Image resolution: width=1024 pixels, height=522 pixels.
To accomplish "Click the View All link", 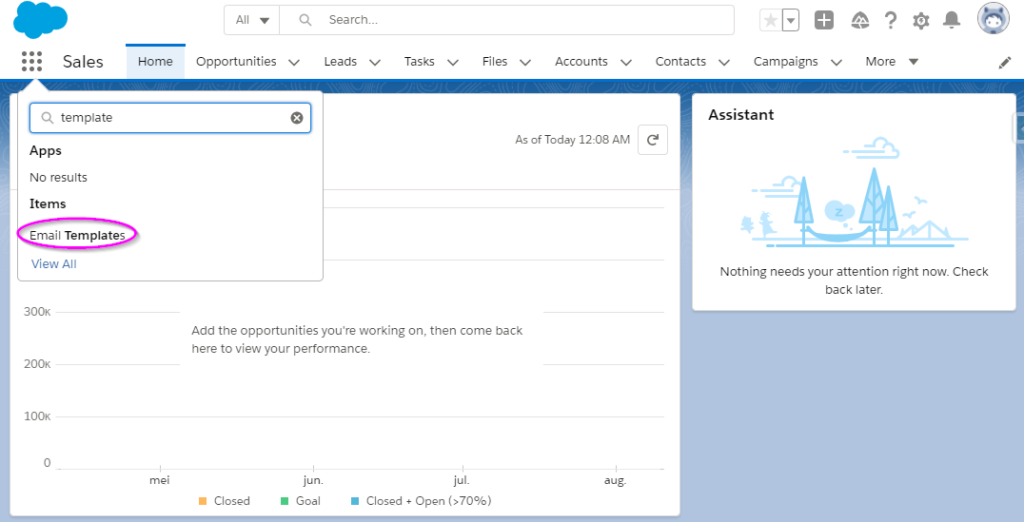I will pyautogui.click(x=54, y=264).
